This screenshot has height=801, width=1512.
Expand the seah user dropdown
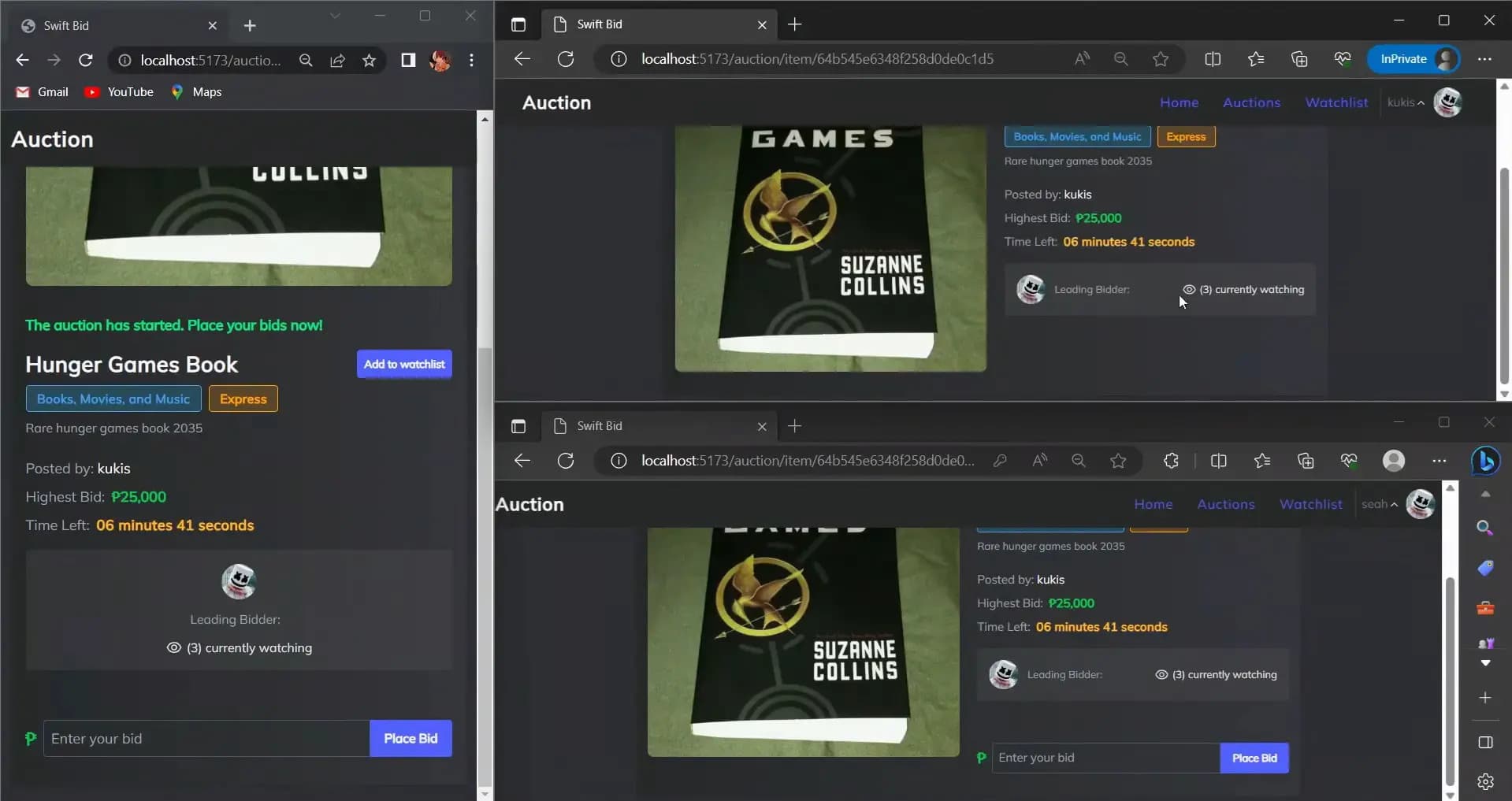[x=1380, y=504]
